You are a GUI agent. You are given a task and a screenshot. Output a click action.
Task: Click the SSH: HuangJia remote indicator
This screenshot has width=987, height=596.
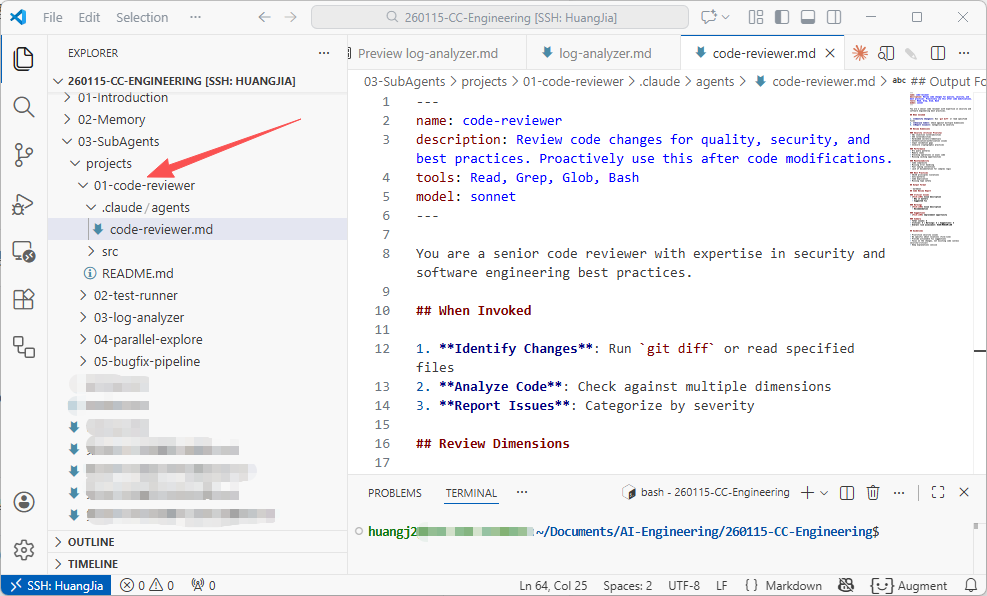[x=56, y=586]
